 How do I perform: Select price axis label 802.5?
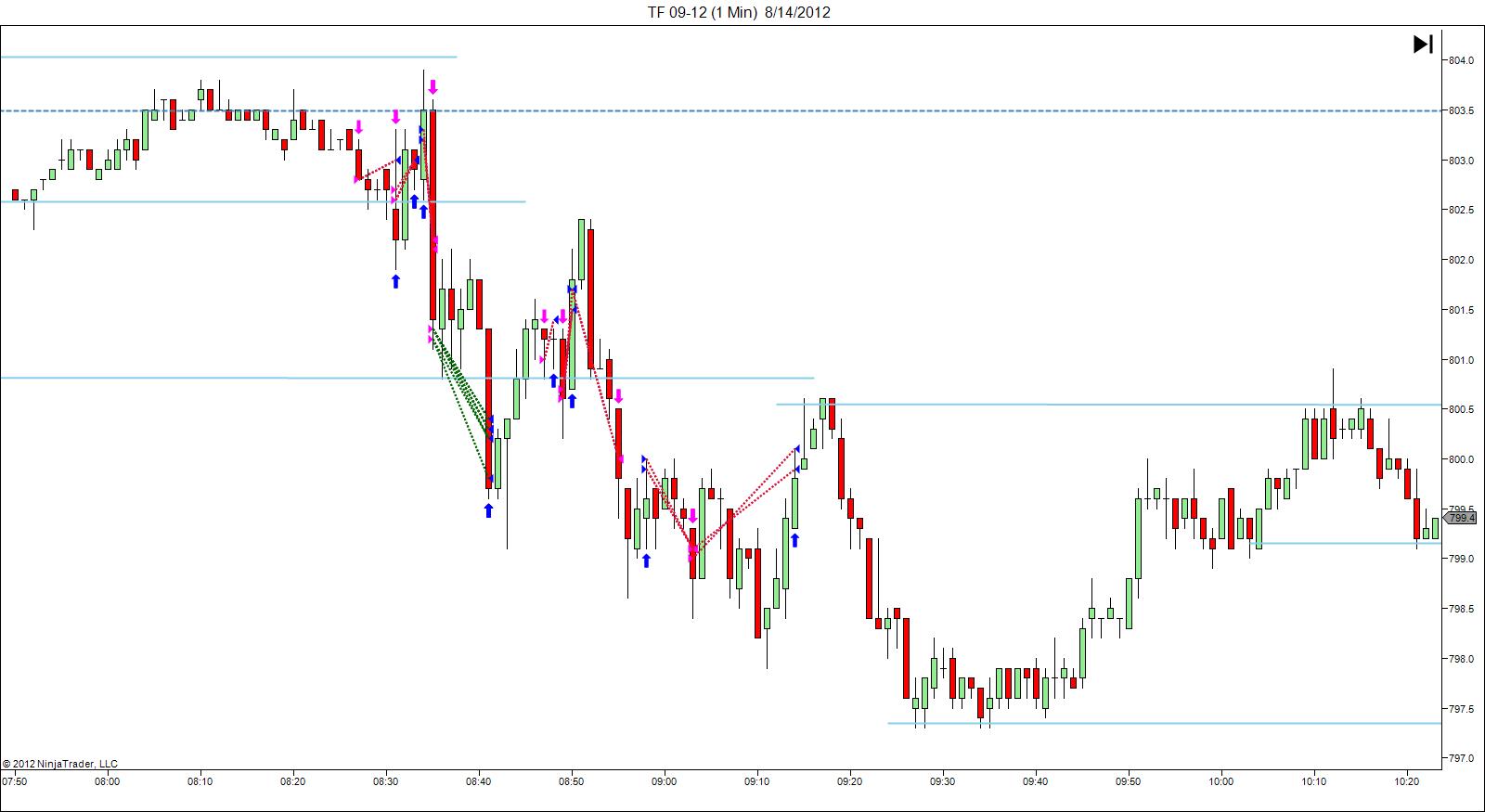1461,211
